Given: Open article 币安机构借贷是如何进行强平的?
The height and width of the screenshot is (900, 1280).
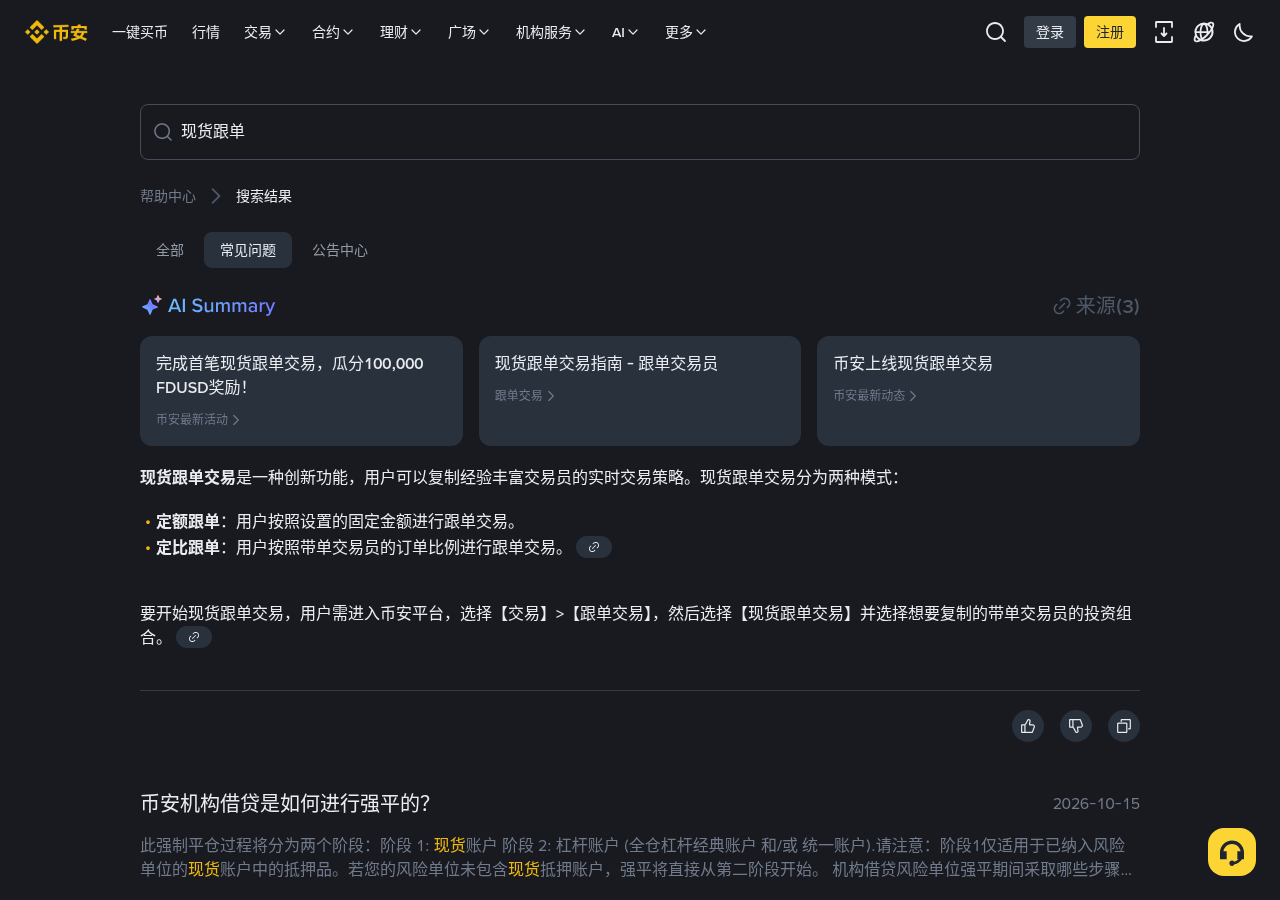Looking at the screenshot, I should tap(285, 804).
